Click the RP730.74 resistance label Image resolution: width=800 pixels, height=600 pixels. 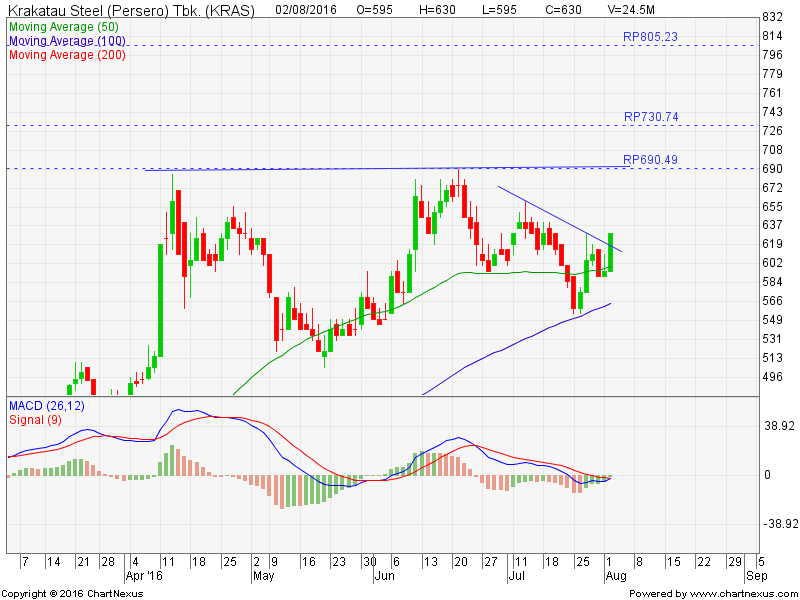[x=651, y=117]
